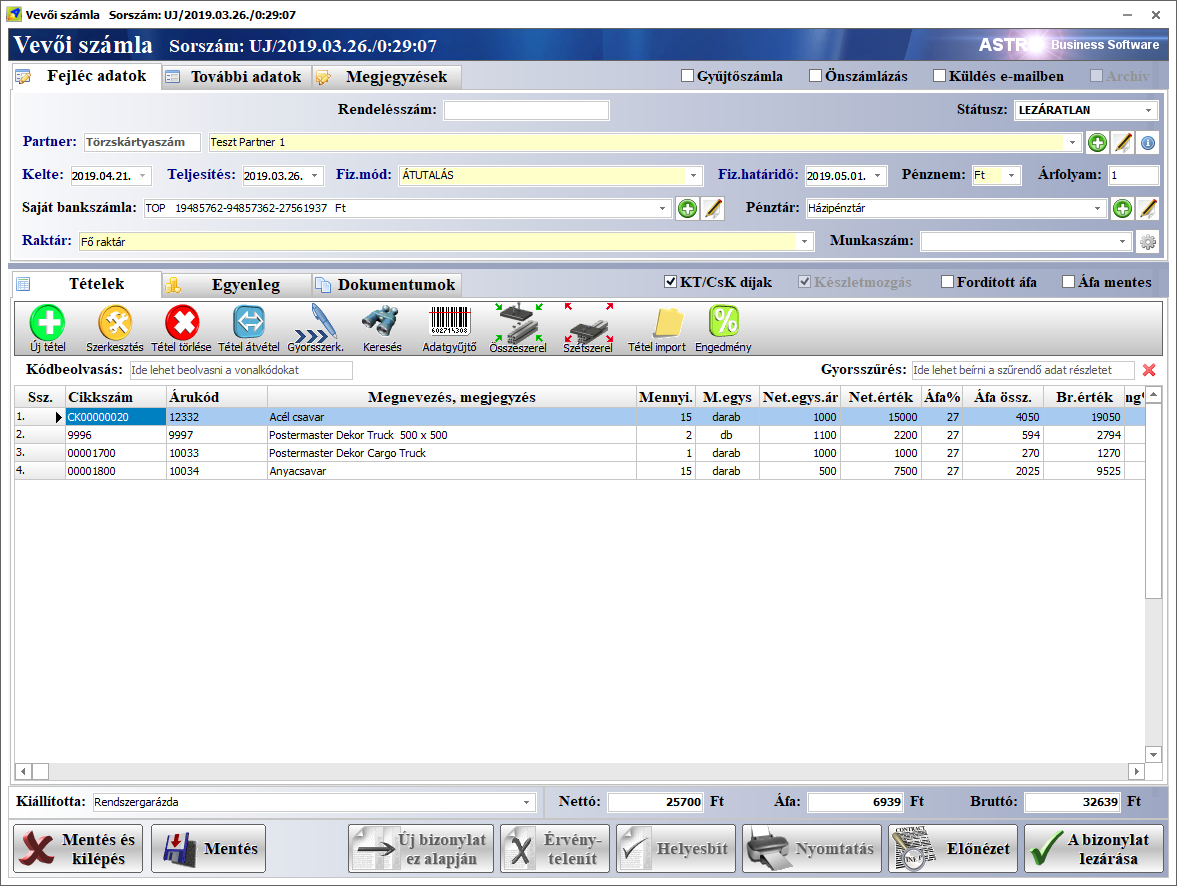Clear Gyorsszűrés with red X
The height and width of the screenshot is (886, 1177).
(1148, 369)
